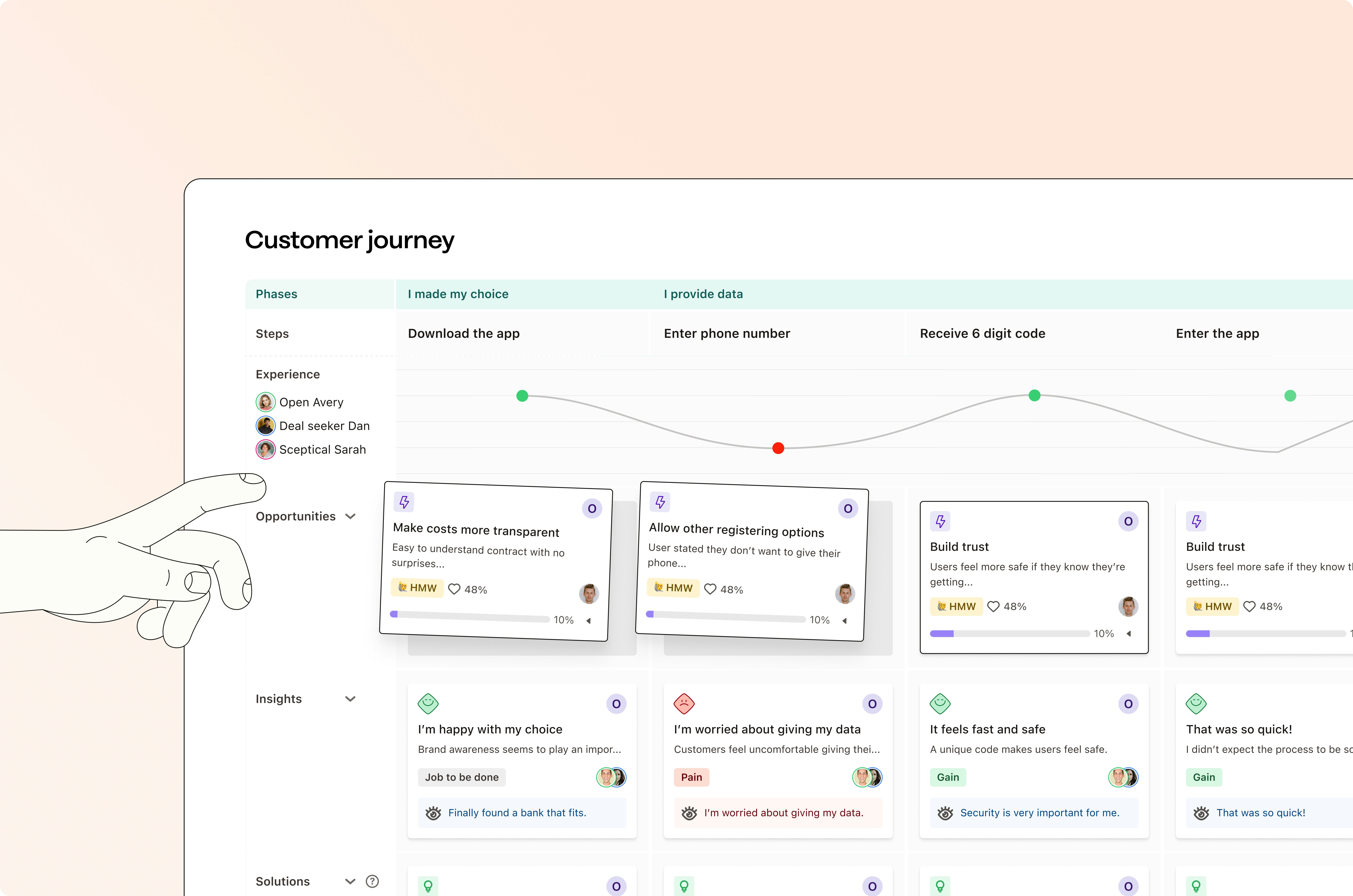Toggle Sceptical Sarah persona in Experience
1353x896 pixels.
pos(311,450)
